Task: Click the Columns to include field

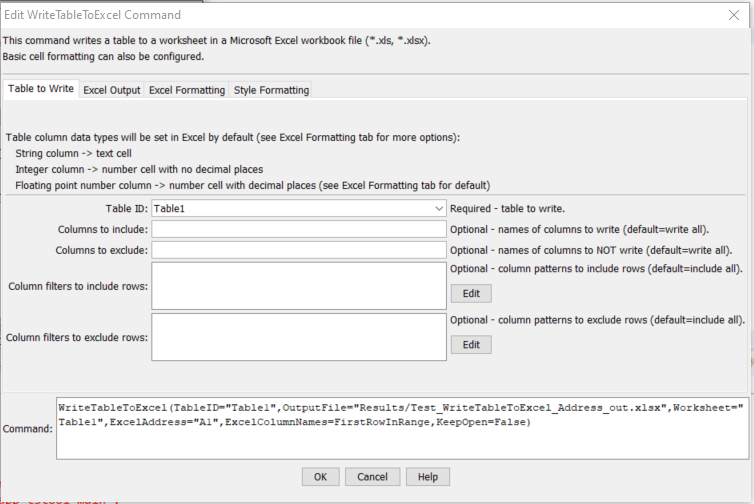Action: coord(299,229)
